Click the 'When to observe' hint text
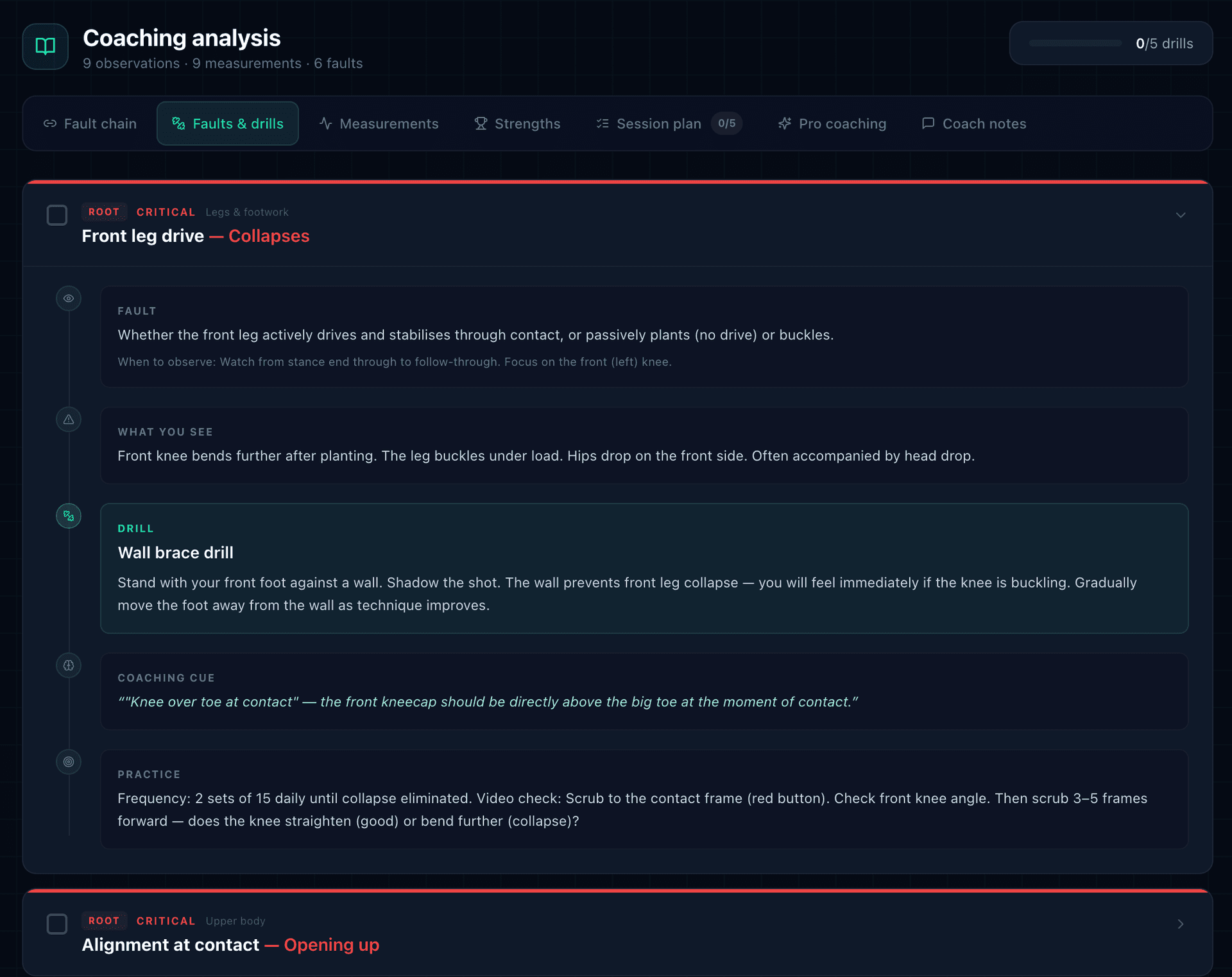 [395, 362]
